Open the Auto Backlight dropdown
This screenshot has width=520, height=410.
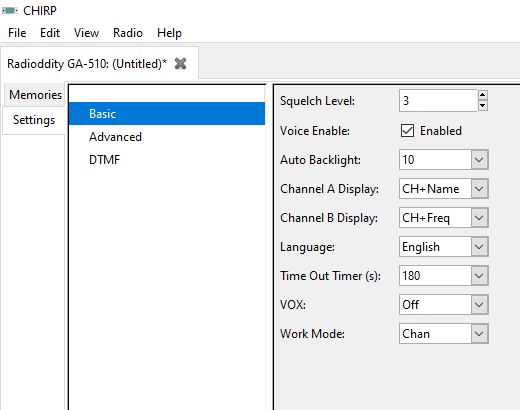click(444, 160)
